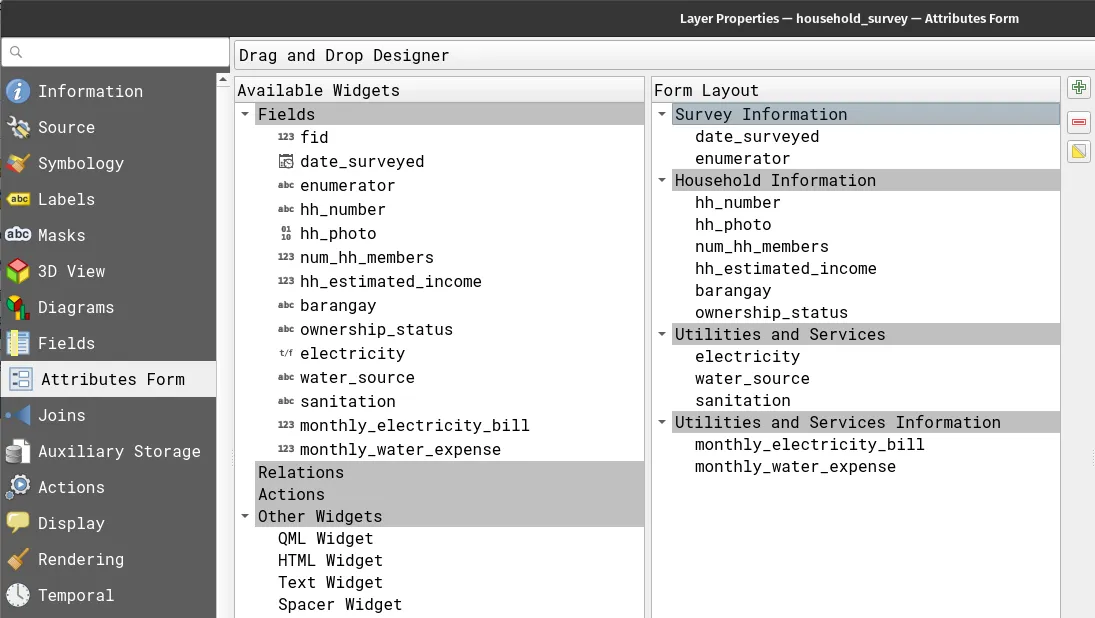Remove selected item using the red minus
The image size is (1095, 618).
pyautogui.click(x=1078, y=120)
